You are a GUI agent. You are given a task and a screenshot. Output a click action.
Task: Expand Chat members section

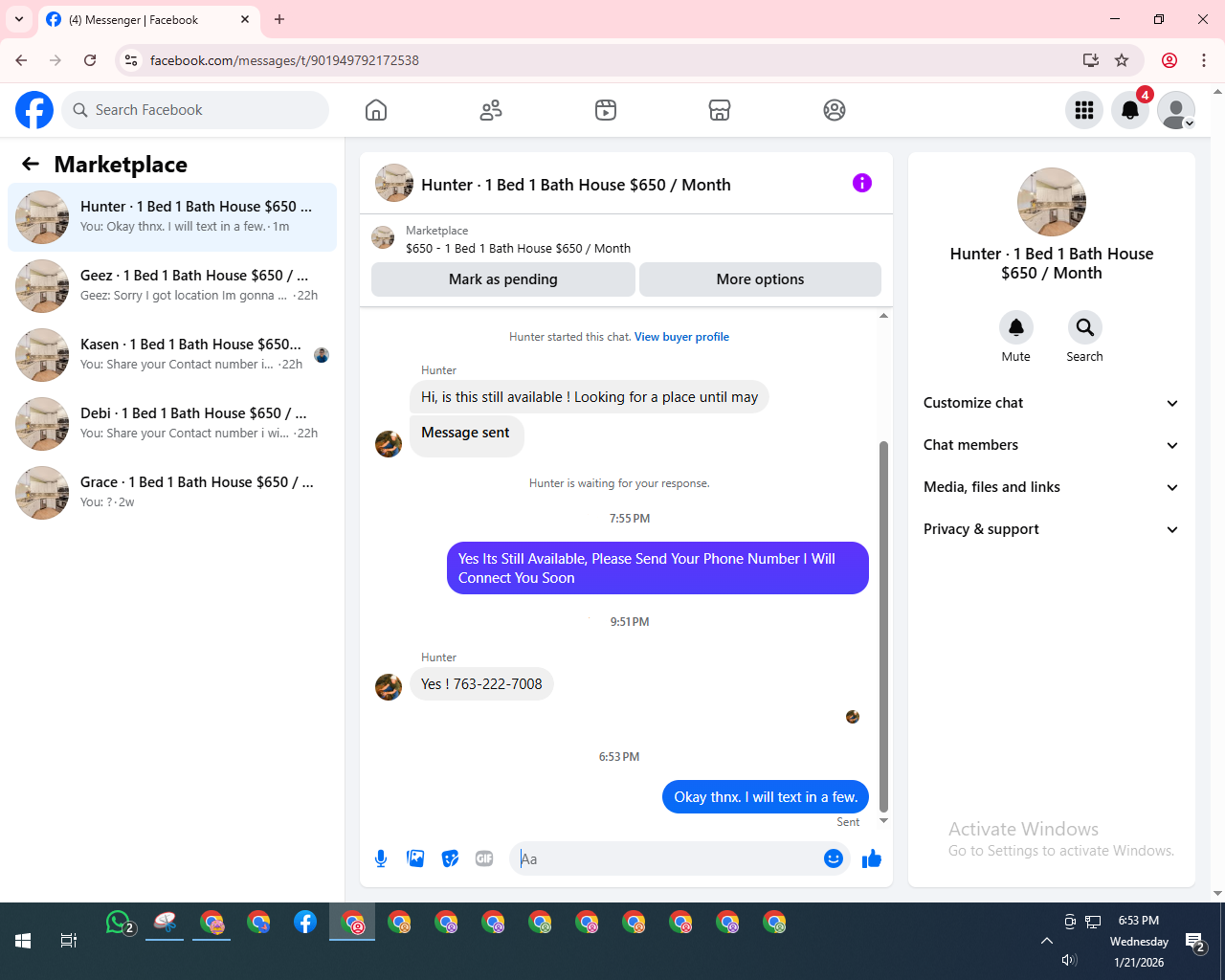click(x=1051, y=445)
